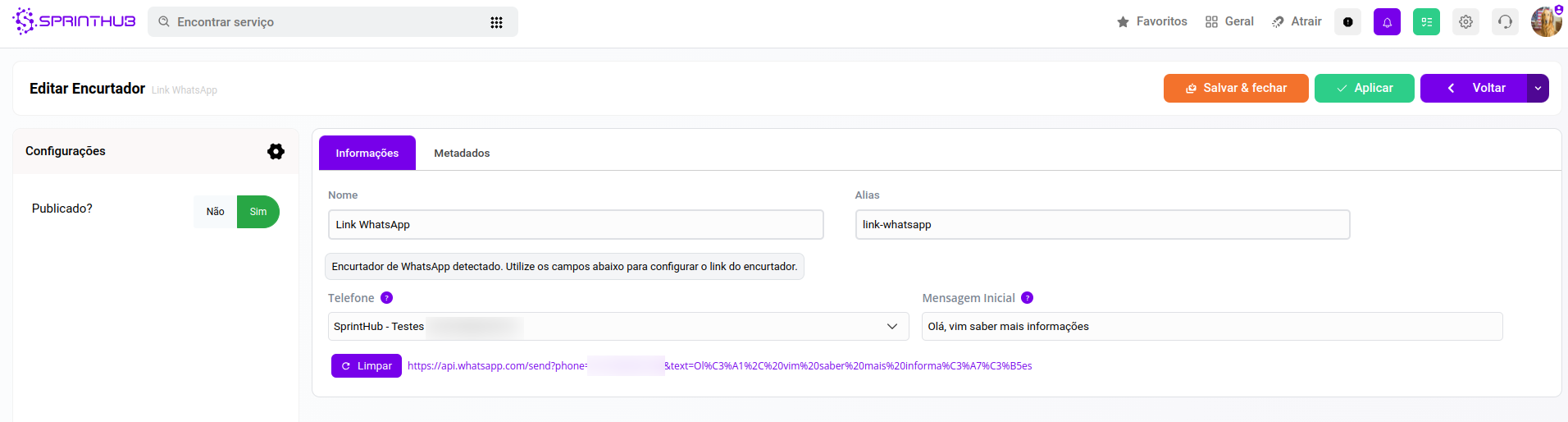Click the Telefone help question mark

pos(386,298)
